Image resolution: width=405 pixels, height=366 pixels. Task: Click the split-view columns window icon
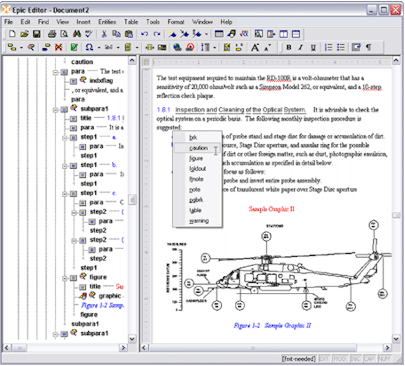[283, 34]
